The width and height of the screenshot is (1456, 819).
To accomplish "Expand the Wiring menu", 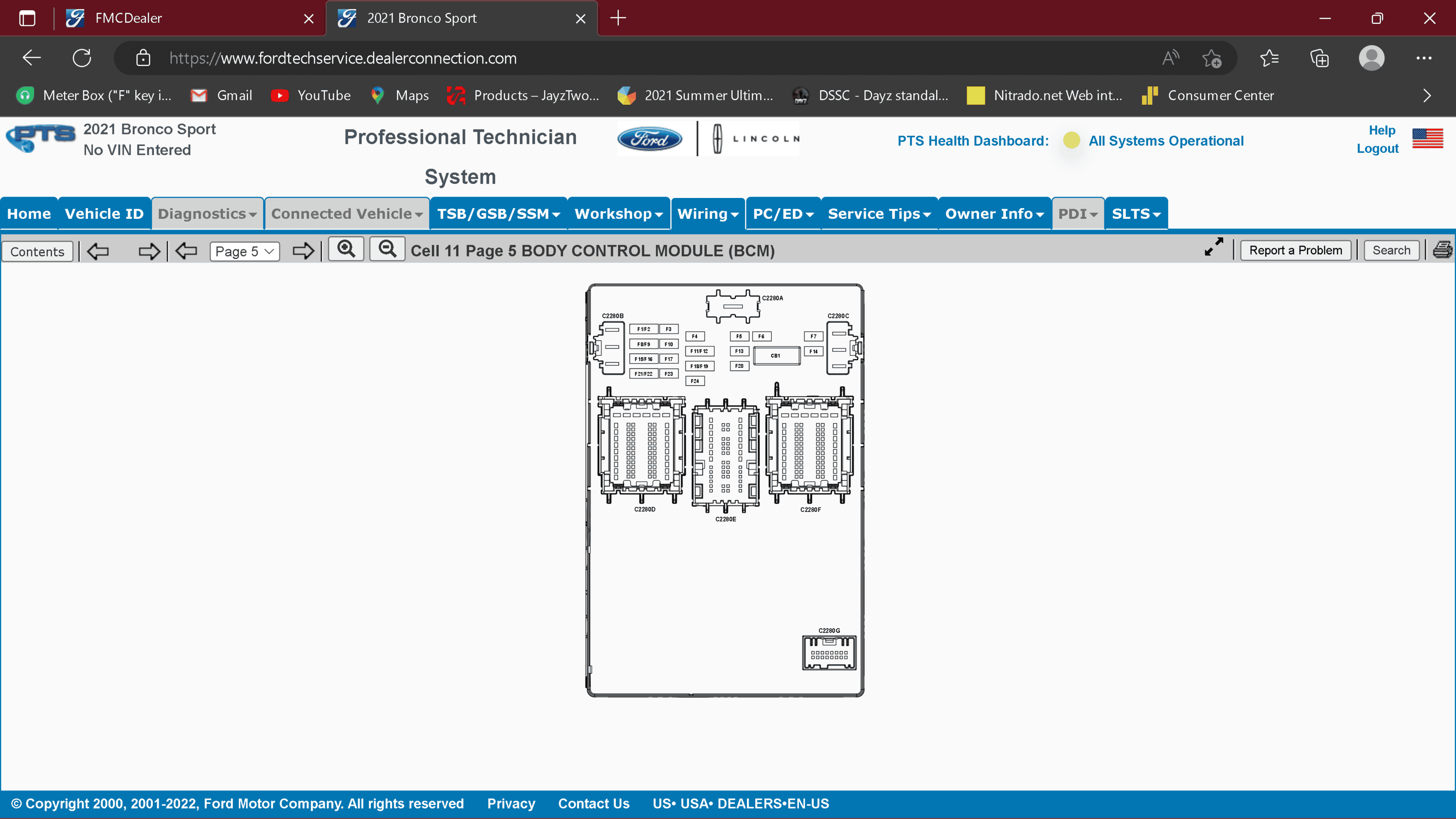I will point(708,213).
